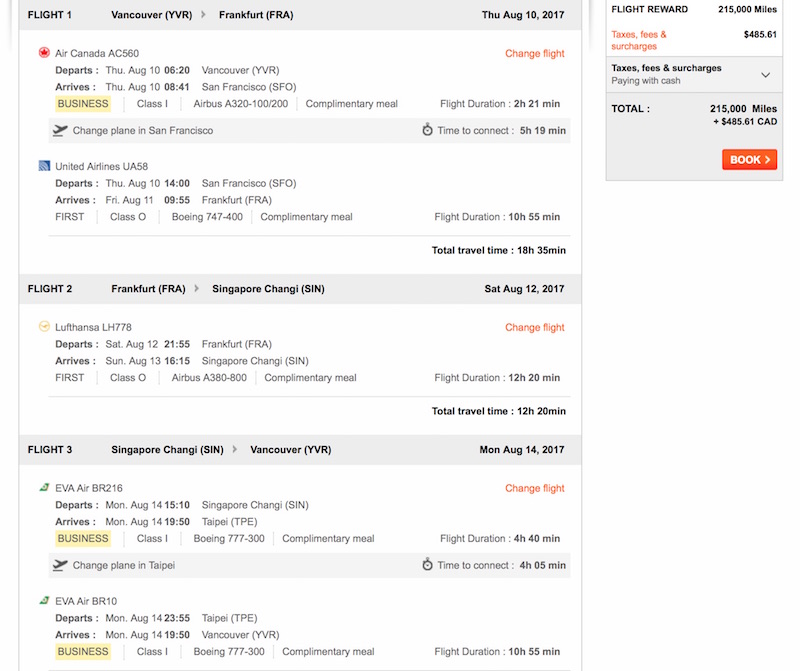Click the EVA Air BR10 logo
Image resolution: width=800 pixels, height=671 pixels.
[44, 601]
